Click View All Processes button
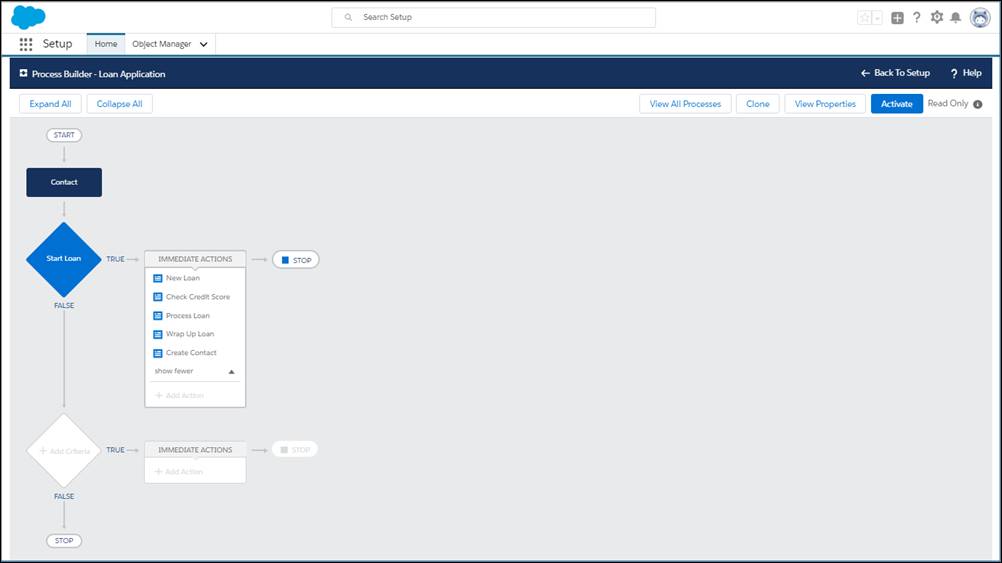 pyautogui.click(x=685, y=104)
